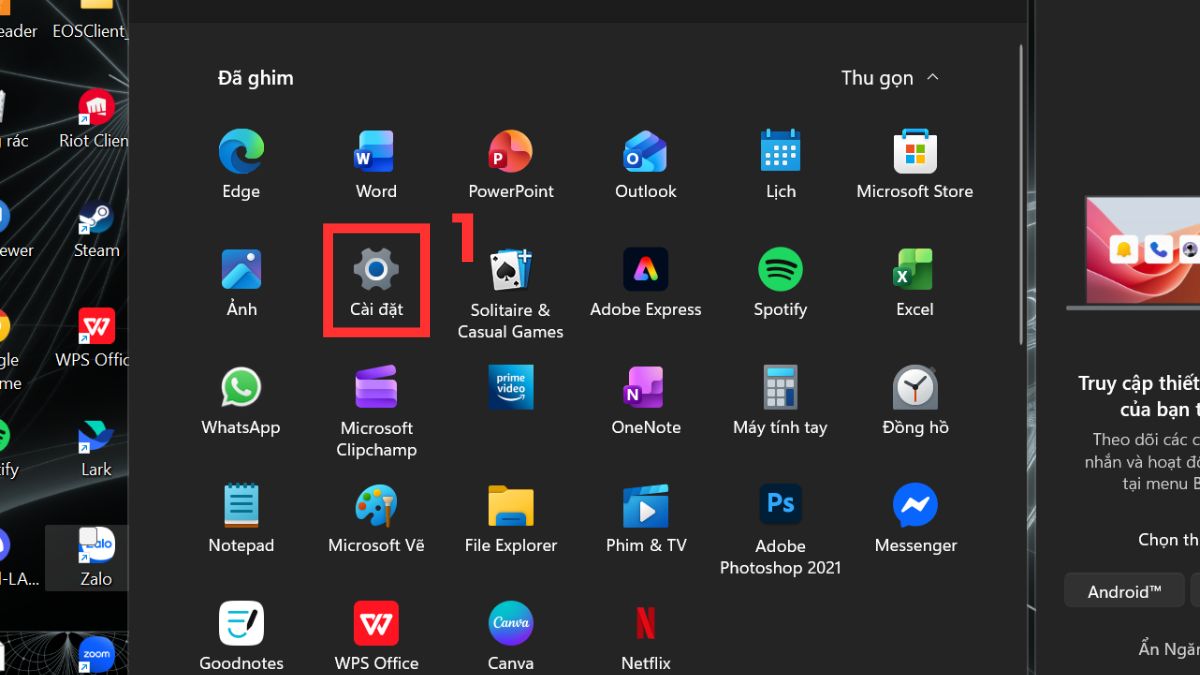Open Messenger pinned app
The width and height of the screenshot is (1200, 675).
[x=915, y=519]
